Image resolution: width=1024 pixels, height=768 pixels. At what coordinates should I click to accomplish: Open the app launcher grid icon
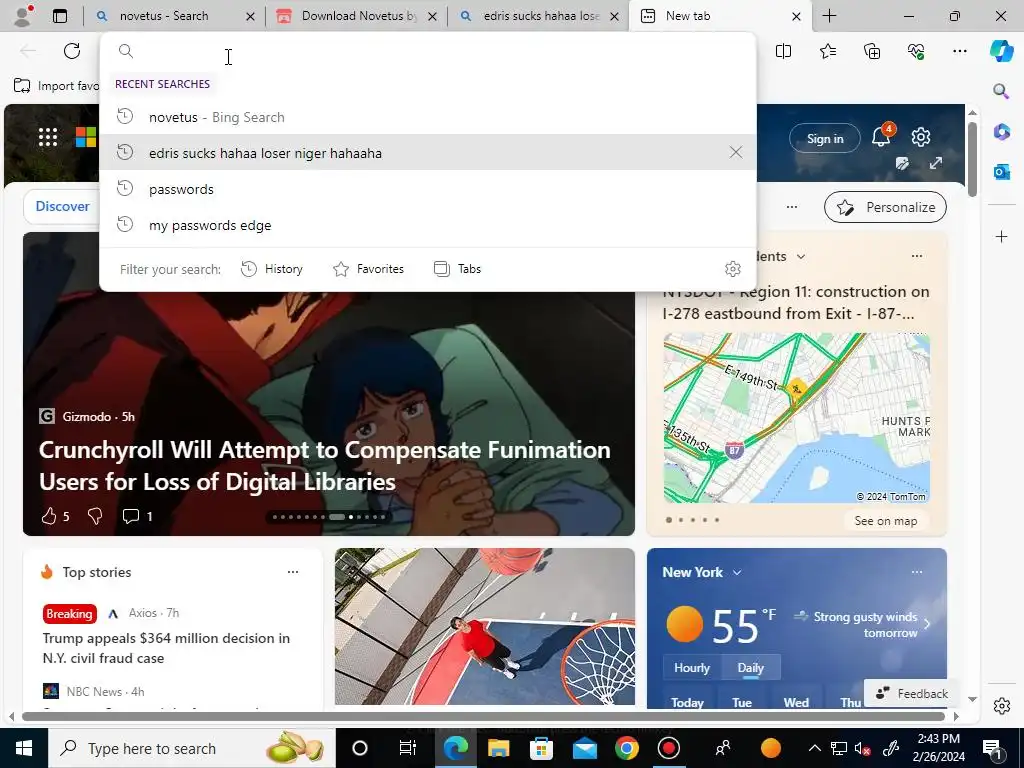point(48,137)
